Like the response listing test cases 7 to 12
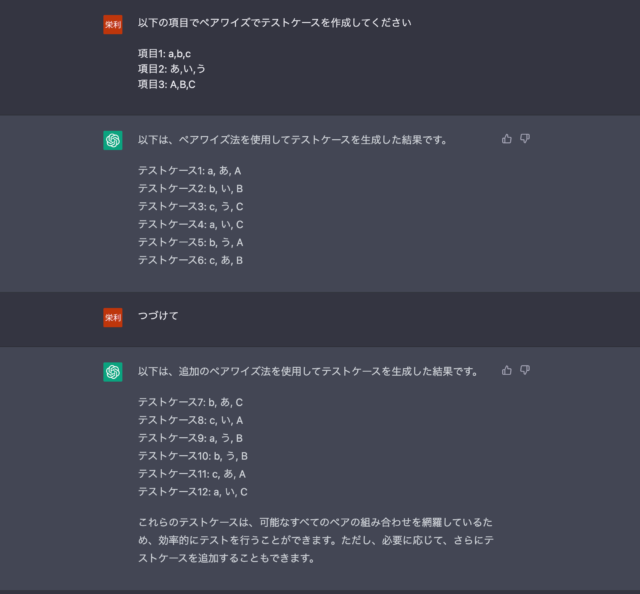Image resolution: width=640 pixels, height=594 pixels. [507, 370]
